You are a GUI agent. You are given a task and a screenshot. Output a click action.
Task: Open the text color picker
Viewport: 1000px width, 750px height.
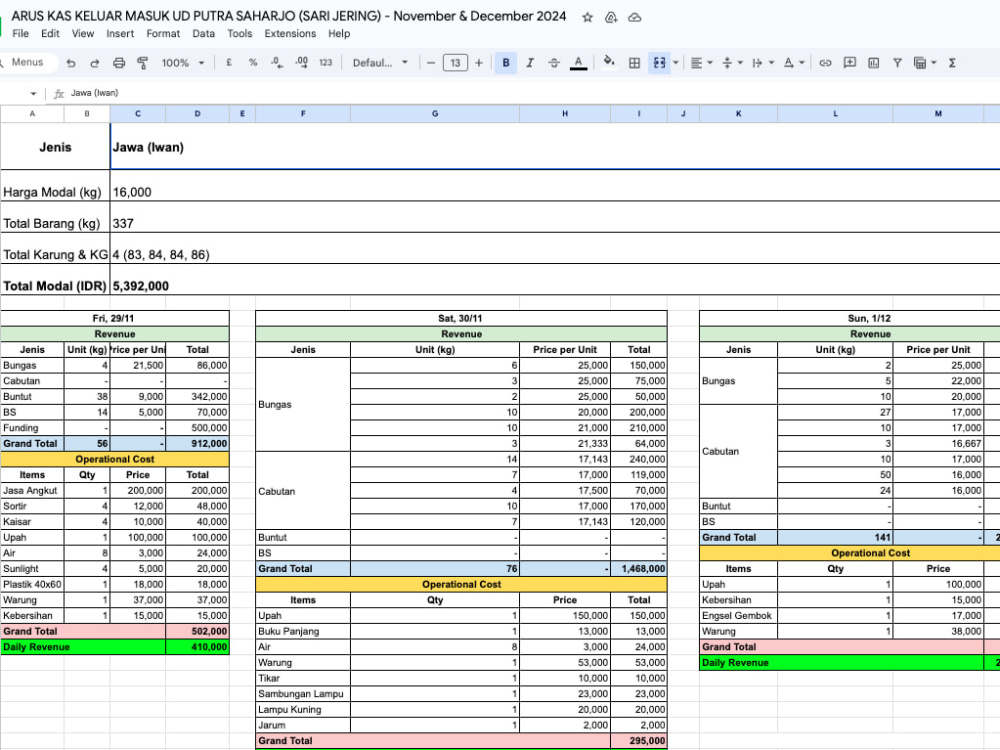click(578, 62)
